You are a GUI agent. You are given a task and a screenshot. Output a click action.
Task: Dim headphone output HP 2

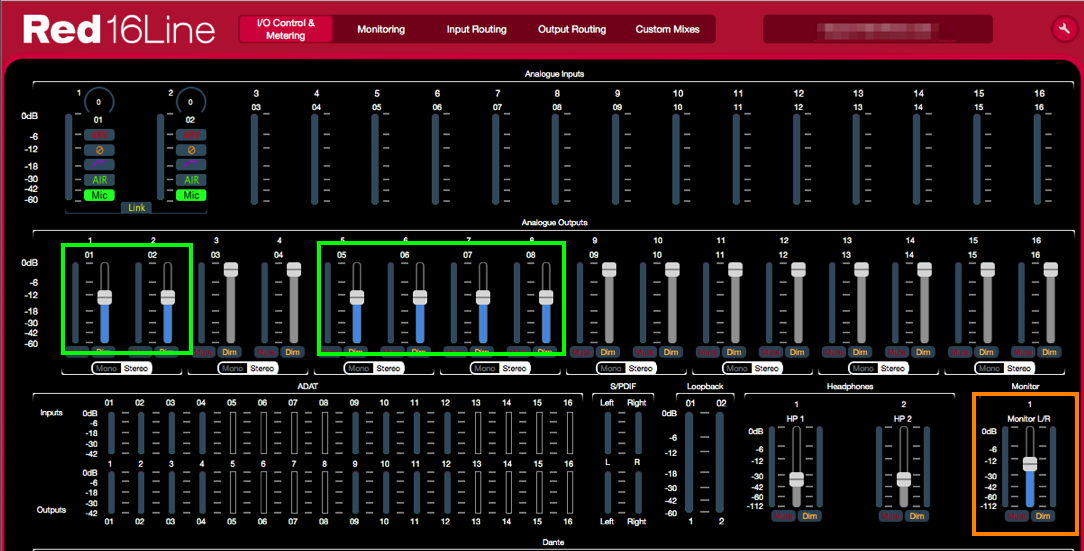pyautogui.click(x=917, y=516)
